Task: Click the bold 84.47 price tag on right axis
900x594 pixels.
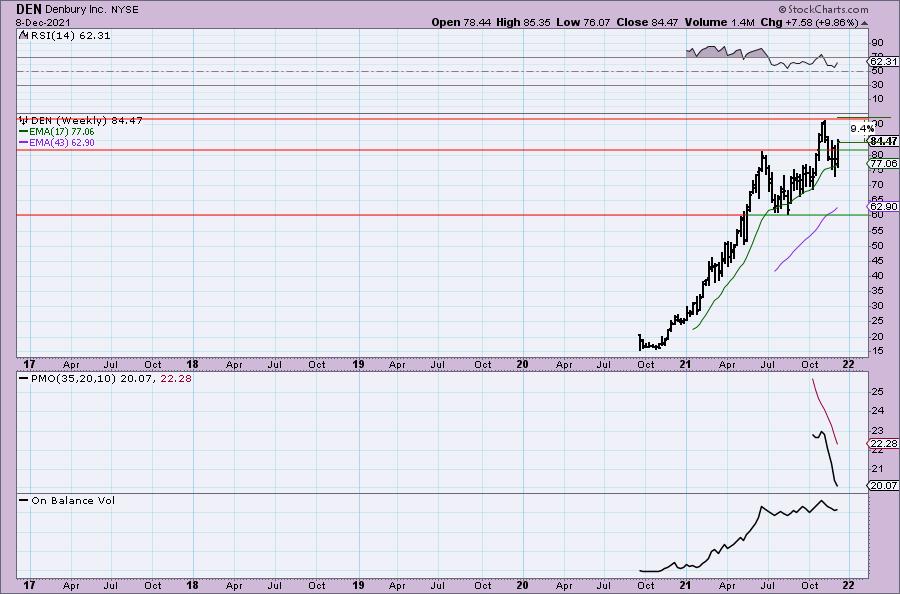Action: pos(883,141)
